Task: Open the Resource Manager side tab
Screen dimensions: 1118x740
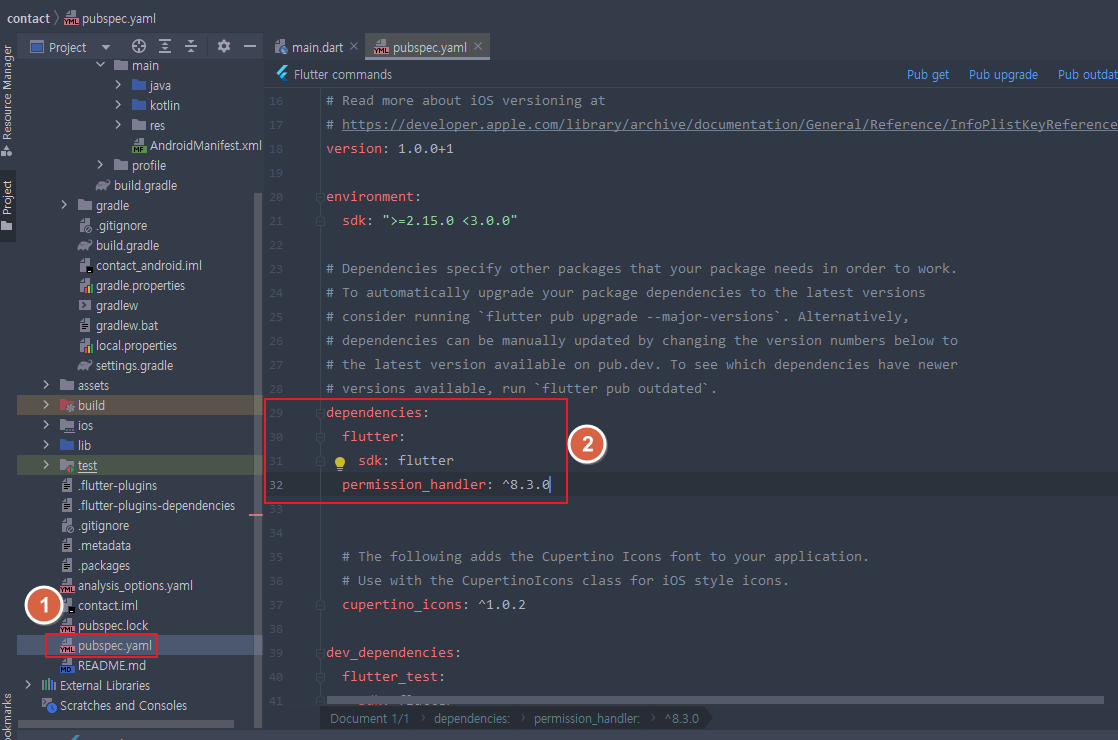Action: [7, 100]
